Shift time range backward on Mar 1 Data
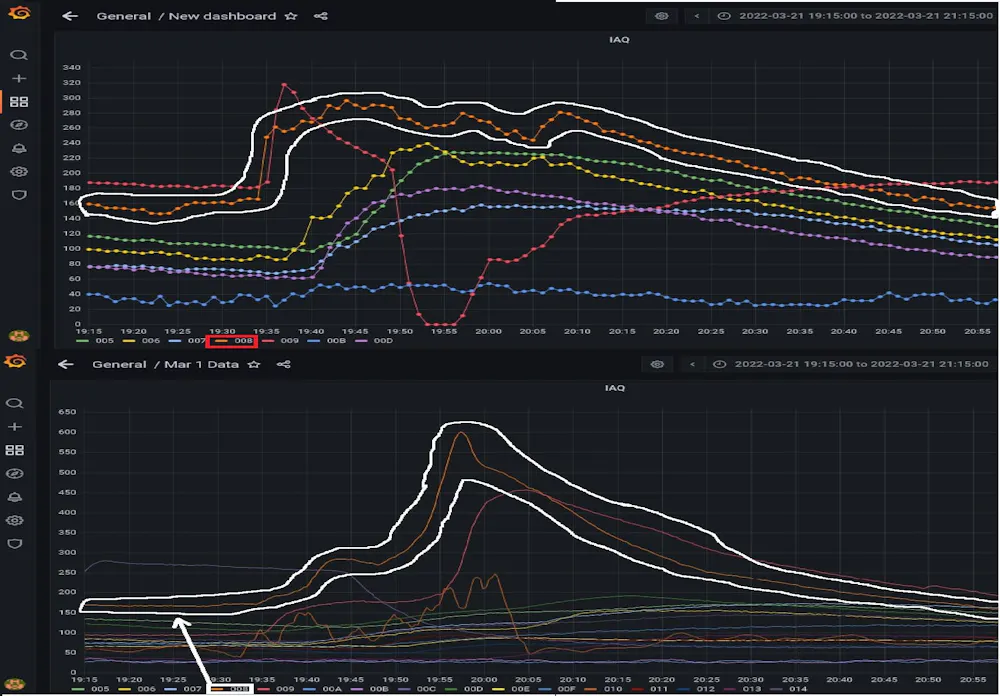This screenshot has width=1000, height=696. [x=693, y=364]
